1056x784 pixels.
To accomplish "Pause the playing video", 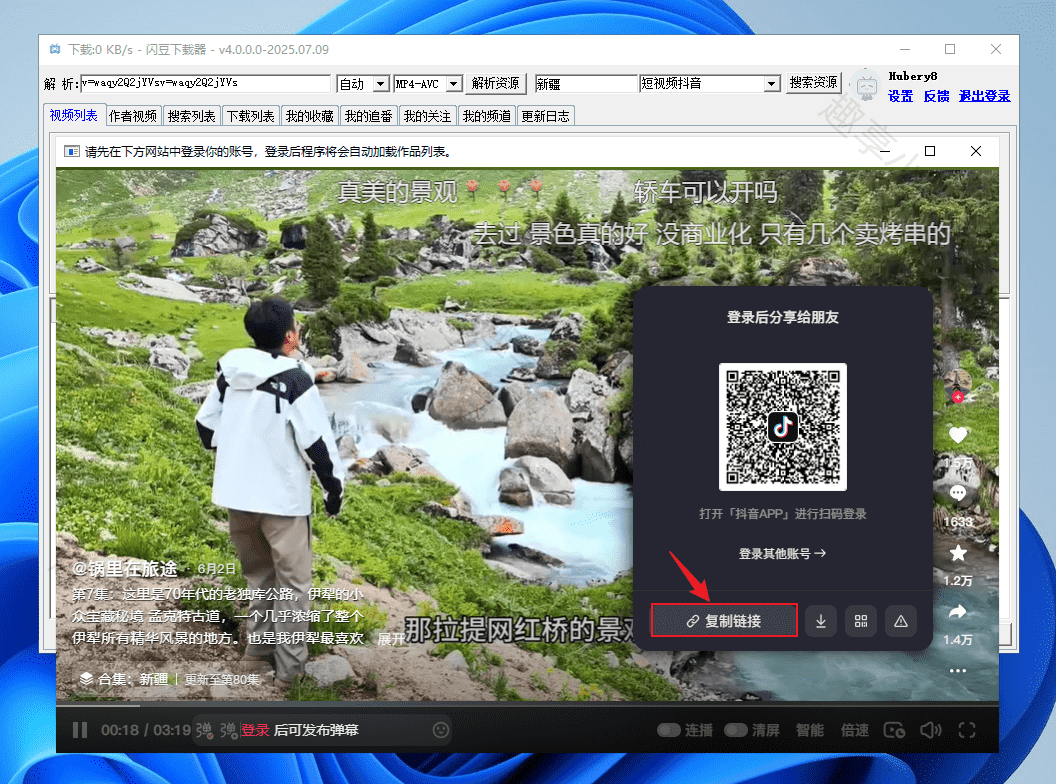I will [79, 730].
